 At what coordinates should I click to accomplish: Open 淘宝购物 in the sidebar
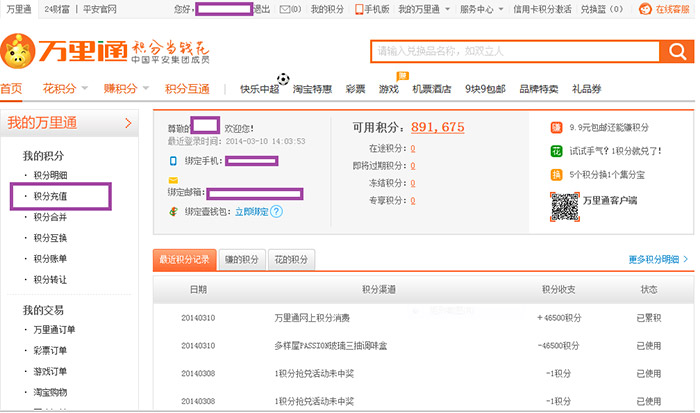coord(50,392)
